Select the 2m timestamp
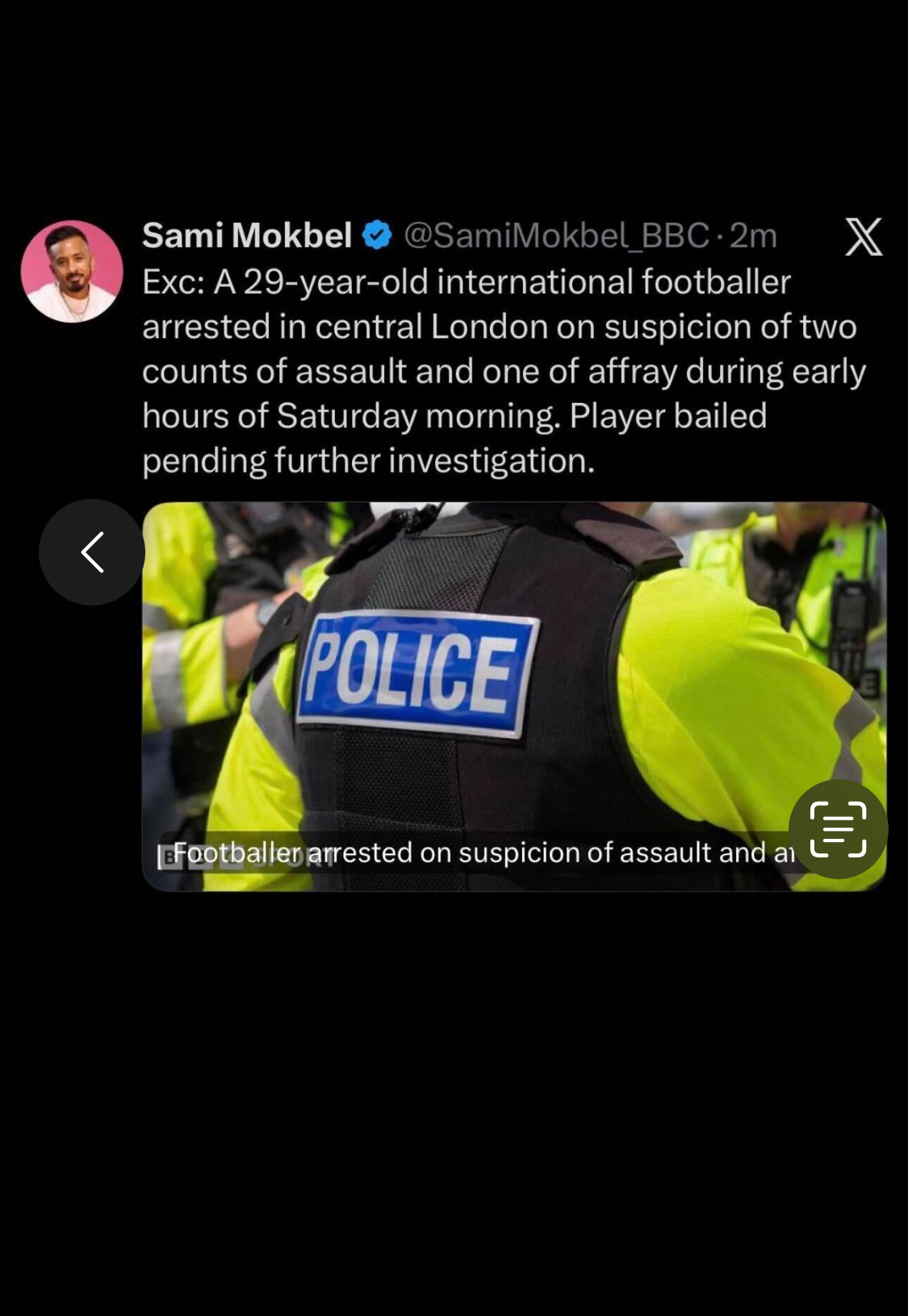This screenshot has height=1316, width=908. pyautogui.click(x=752, y=236)
